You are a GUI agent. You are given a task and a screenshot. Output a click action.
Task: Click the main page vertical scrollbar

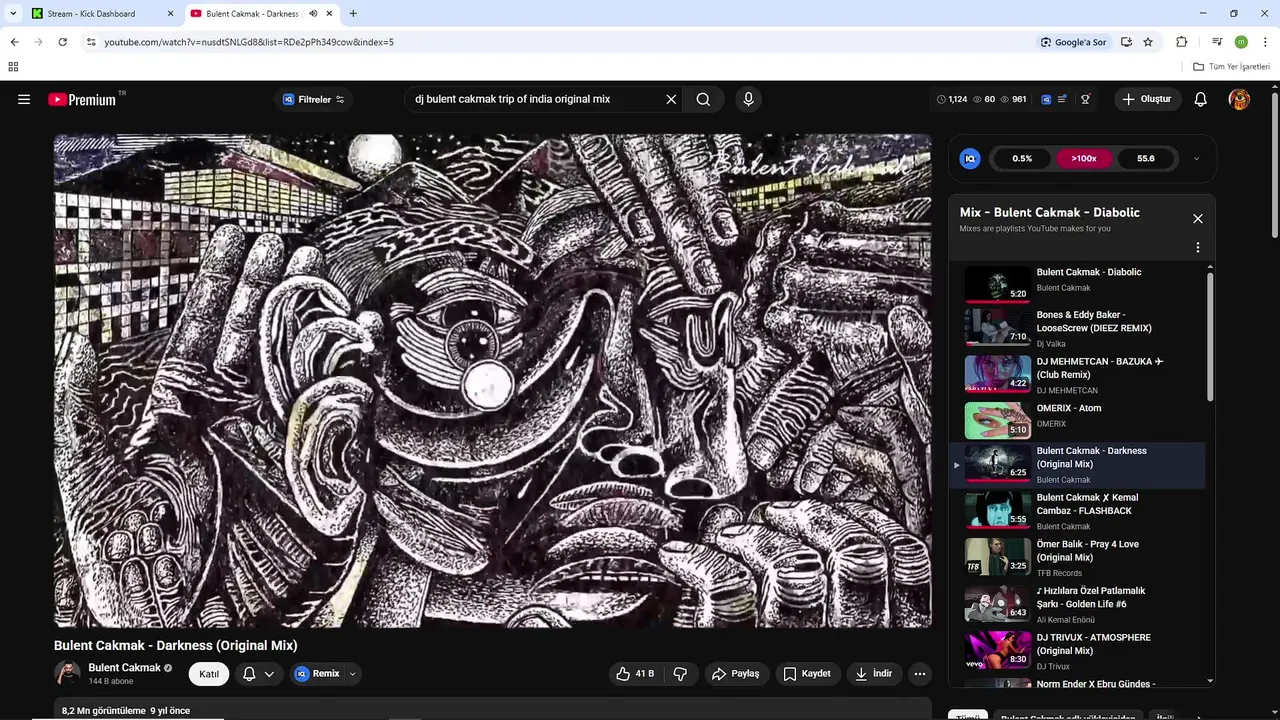(x=1274, y=166)
